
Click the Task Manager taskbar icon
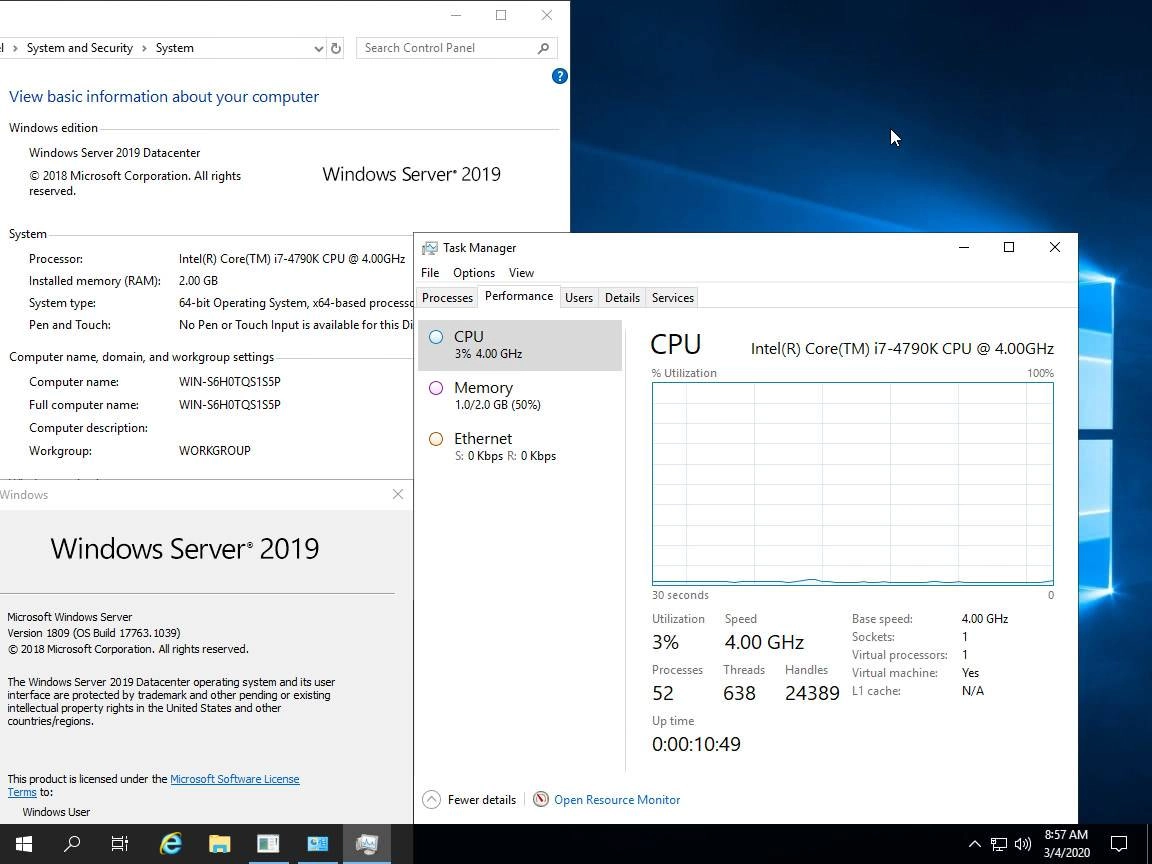tap(366, 843)
